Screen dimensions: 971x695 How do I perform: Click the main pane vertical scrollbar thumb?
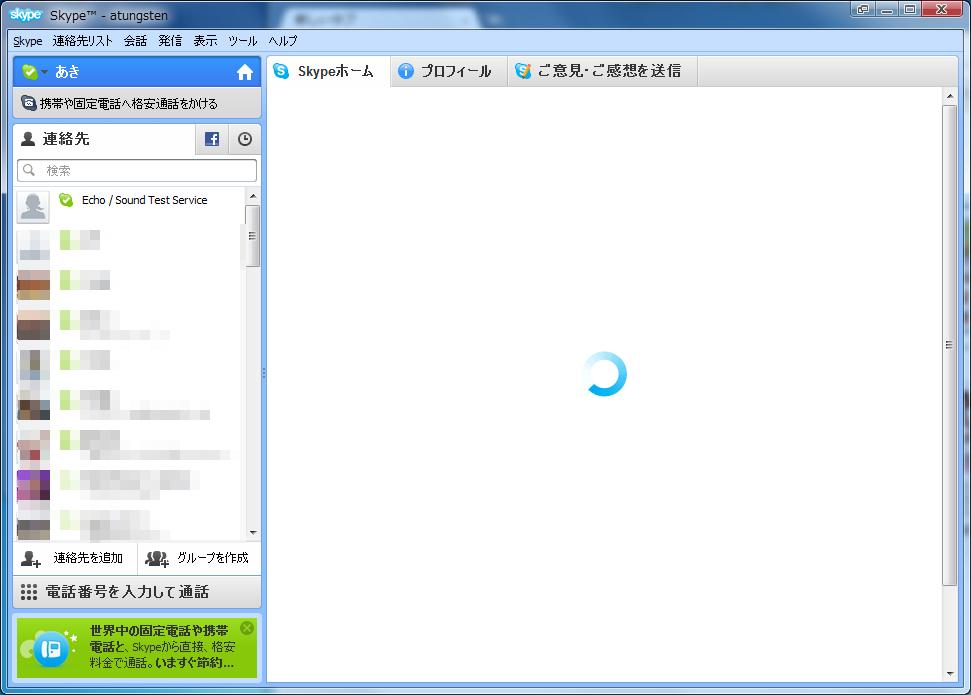click(x=950, y=345)
